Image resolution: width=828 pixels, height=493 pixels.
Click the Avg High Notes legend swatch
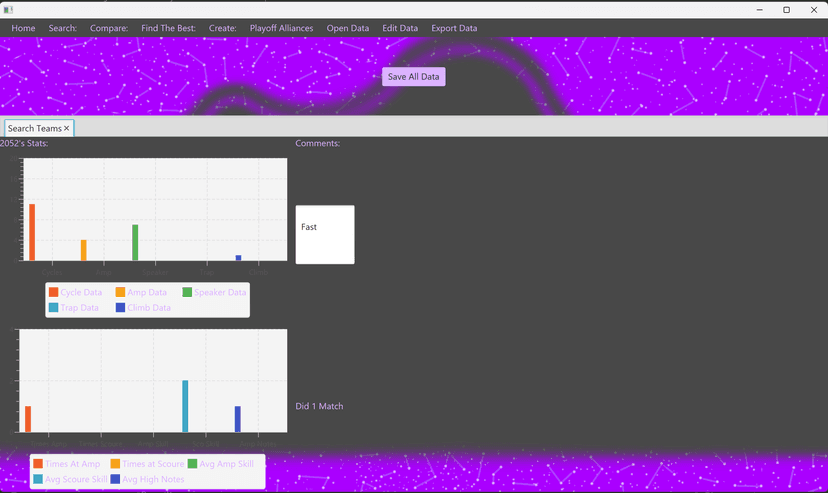(115, 479)
